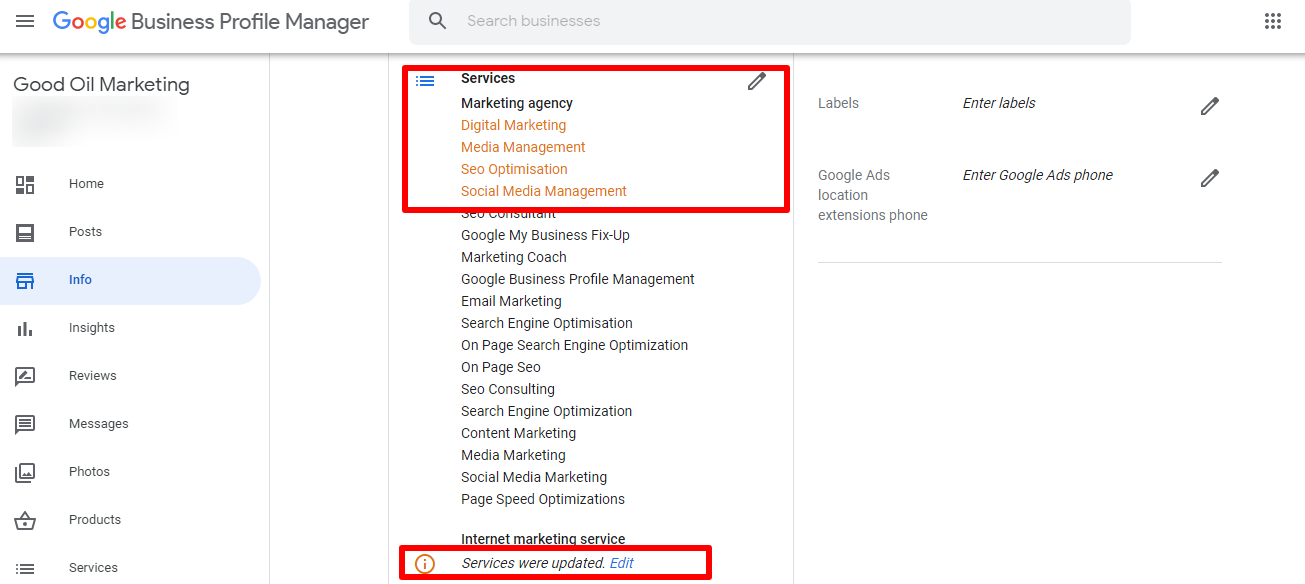Click the Products basket icon
The width and height of the screenshot is (1305, 584).
tap(25, 520)
